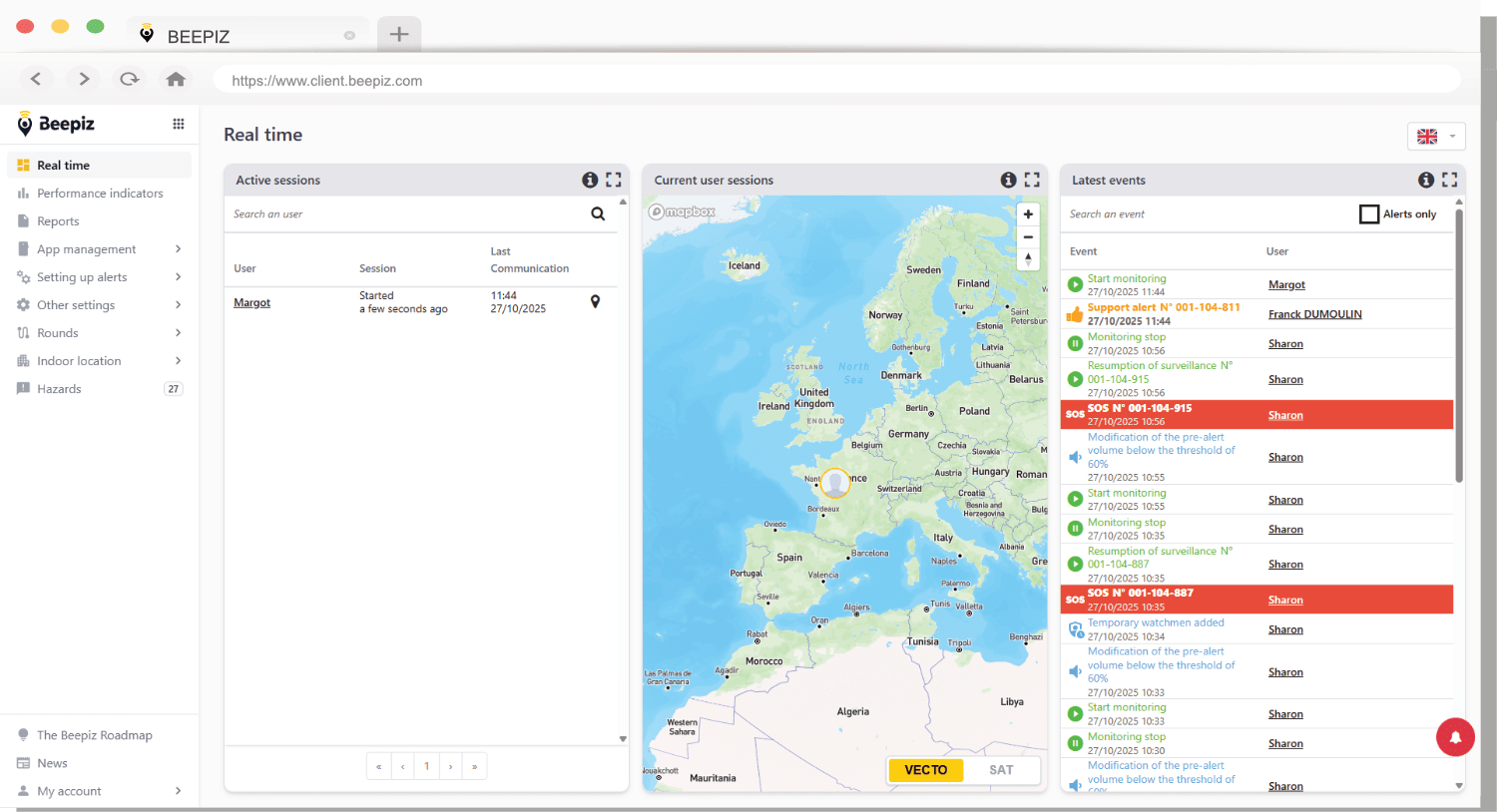Reset map bearing with compass button
Image resolution: width=1497 pixels, height=812 pixels.
point(1028,259)
